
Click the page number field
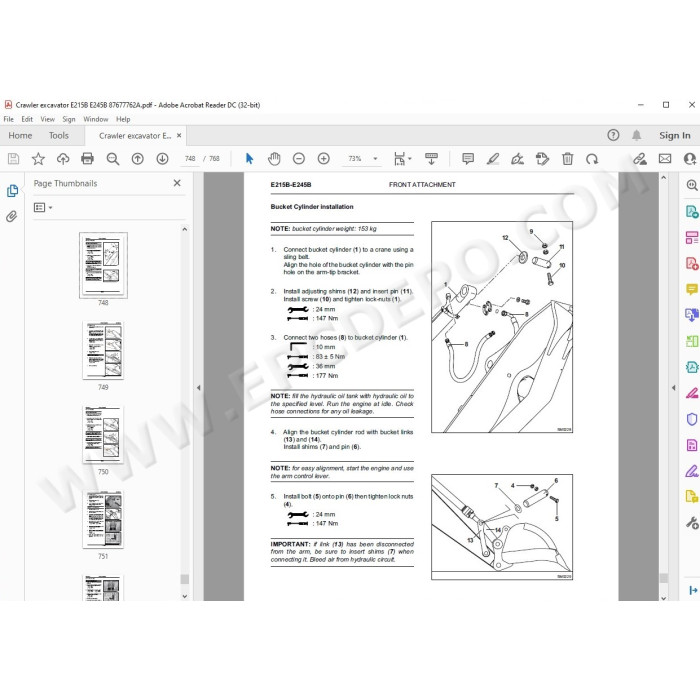pyautogui.click(x=190, y=158)
